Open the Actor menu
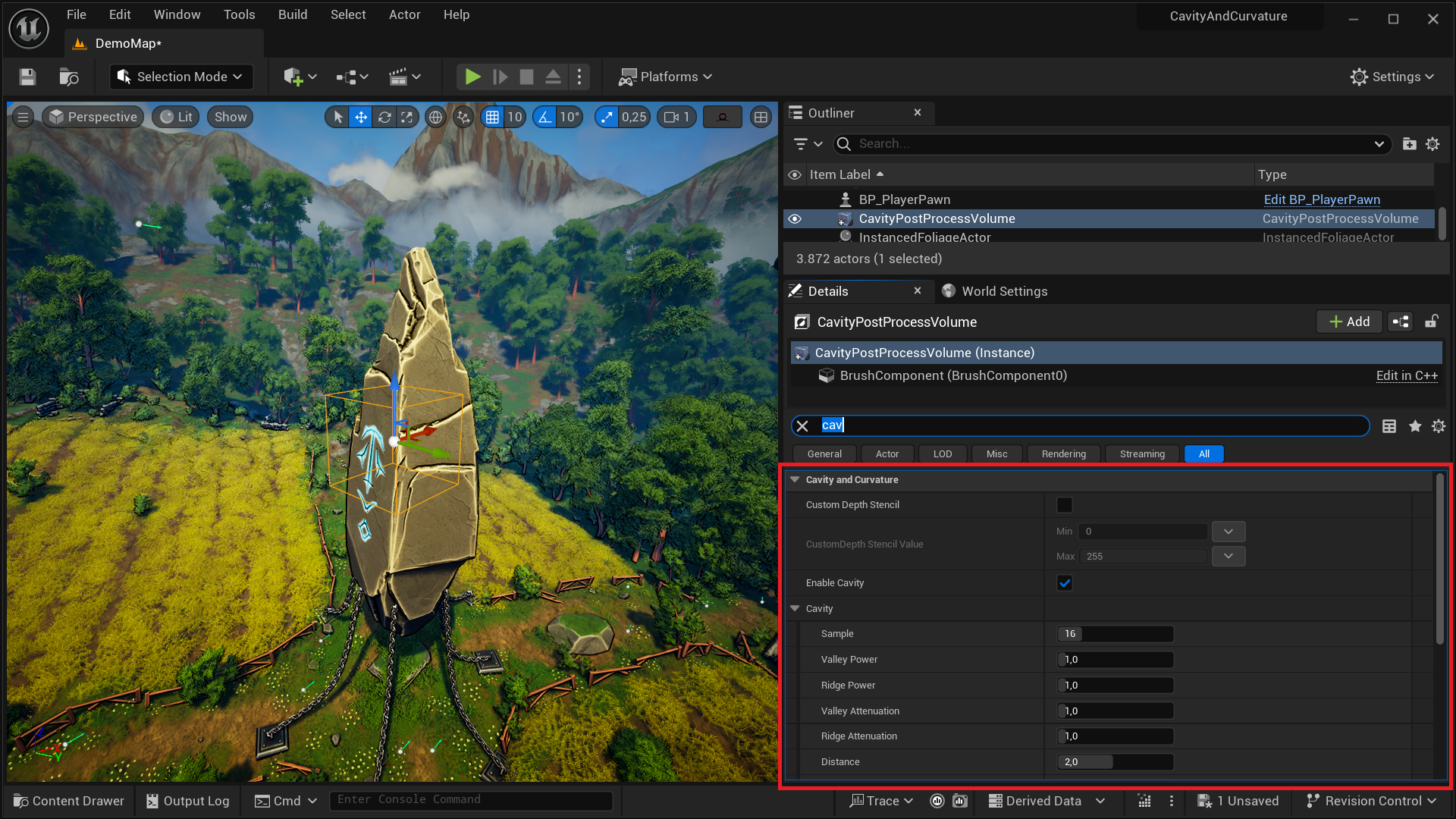This screenshot has width=1456, height=819. (x=404, y=14)
